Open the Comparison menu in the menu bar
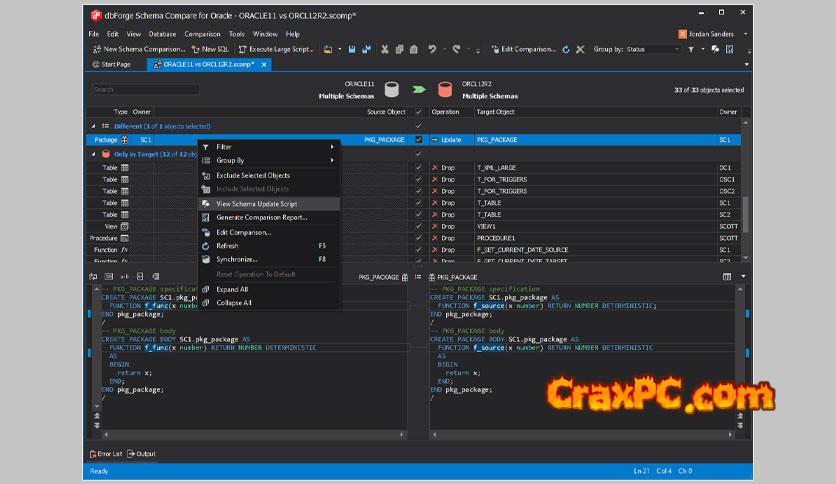The width and height of the screenshot is (836, 484). [x=202, y=34]
